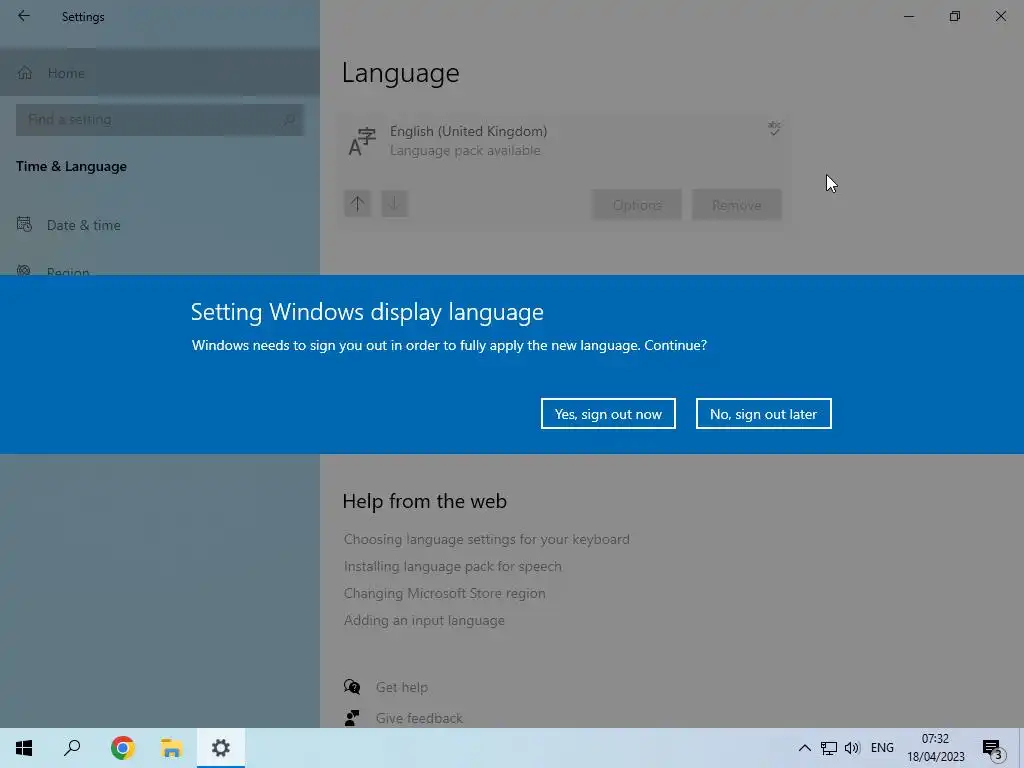Screen dimensions: 1024x768
Task: Move language up with the up arrow
Action: (x=357, y=204)
